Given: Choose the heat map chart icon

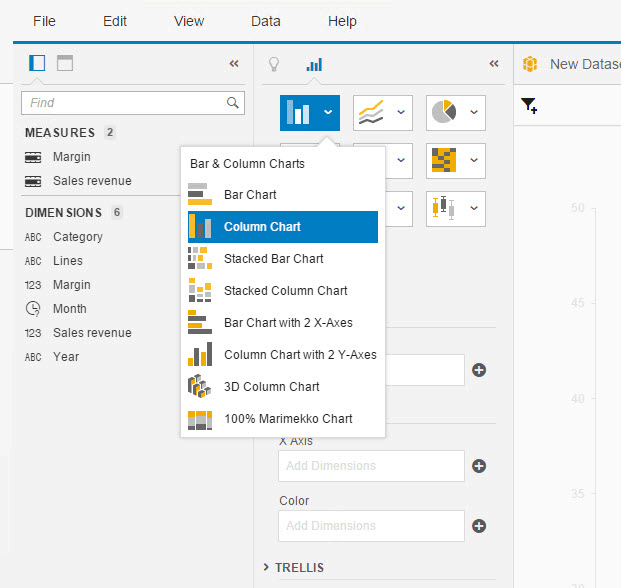Looking at the screenshot, I should coord(444,160).
